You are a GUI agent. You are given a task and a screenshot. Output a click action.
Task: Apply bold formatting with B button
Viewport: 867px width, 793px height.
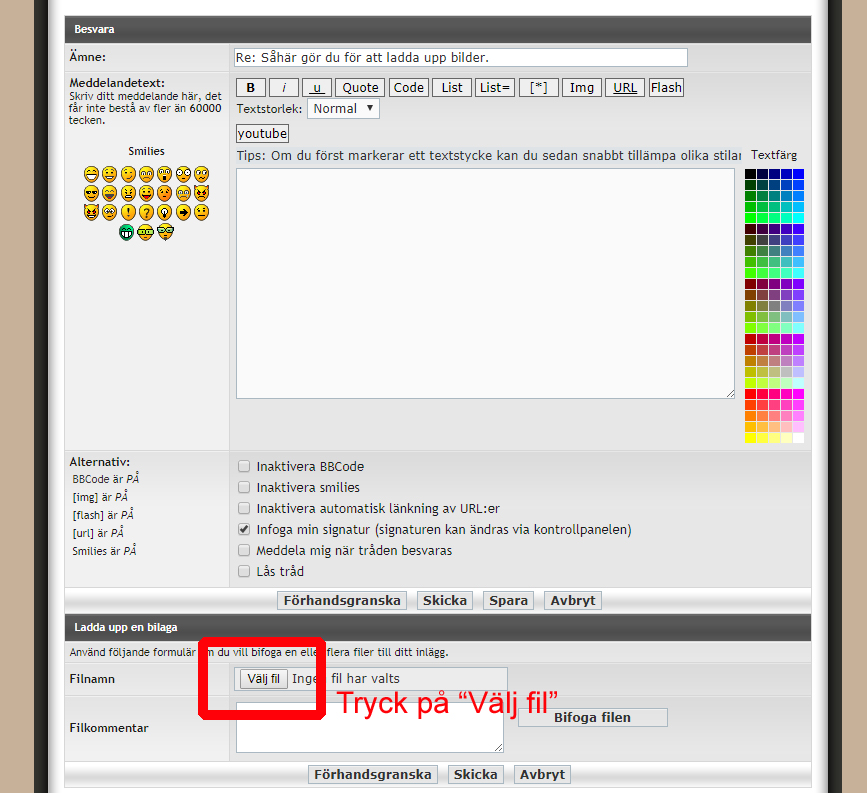pos(251,88)
